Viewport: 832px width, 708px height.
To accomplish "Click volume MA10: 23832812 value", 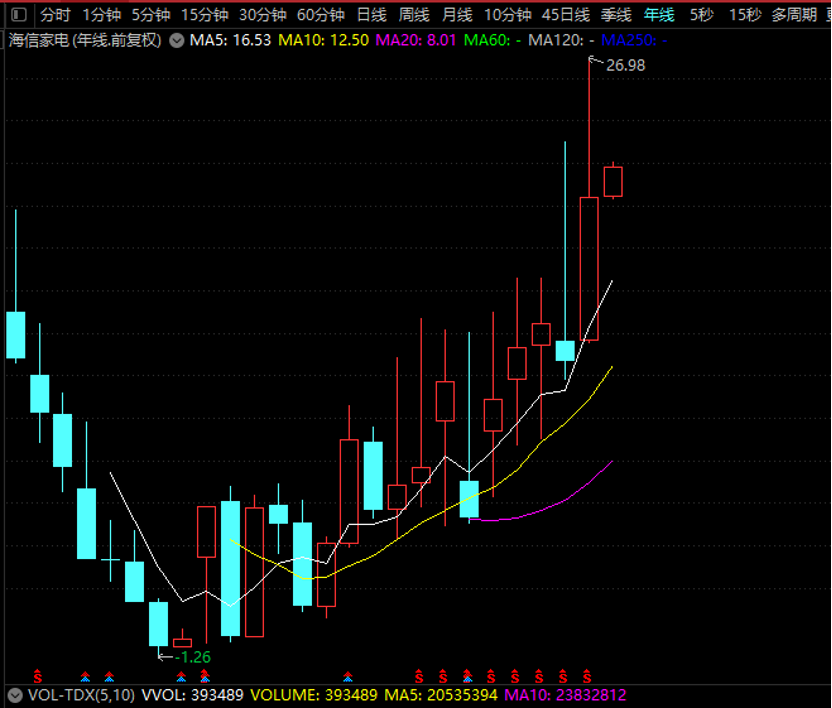I will pyautogui.click(x=565, y=695).
